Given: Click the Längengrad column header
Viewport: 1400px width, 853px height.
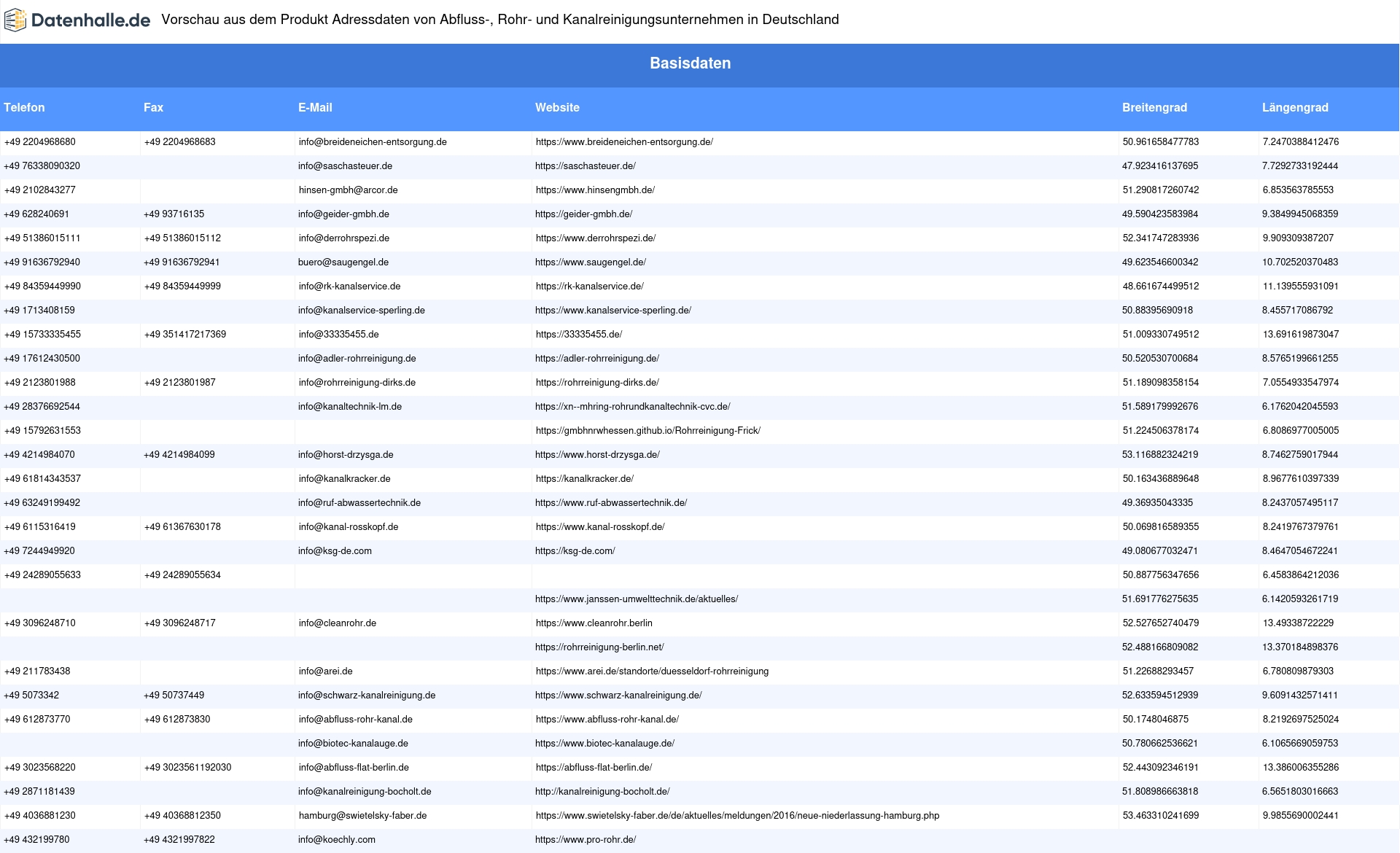Looking at the screenshot, I should point(1295,108).
